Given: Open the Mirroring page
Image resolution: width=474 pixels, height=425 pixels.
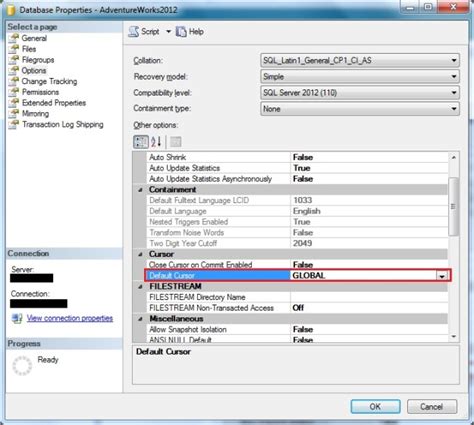Looking at the screenshot, I should (x=35, y=114).
